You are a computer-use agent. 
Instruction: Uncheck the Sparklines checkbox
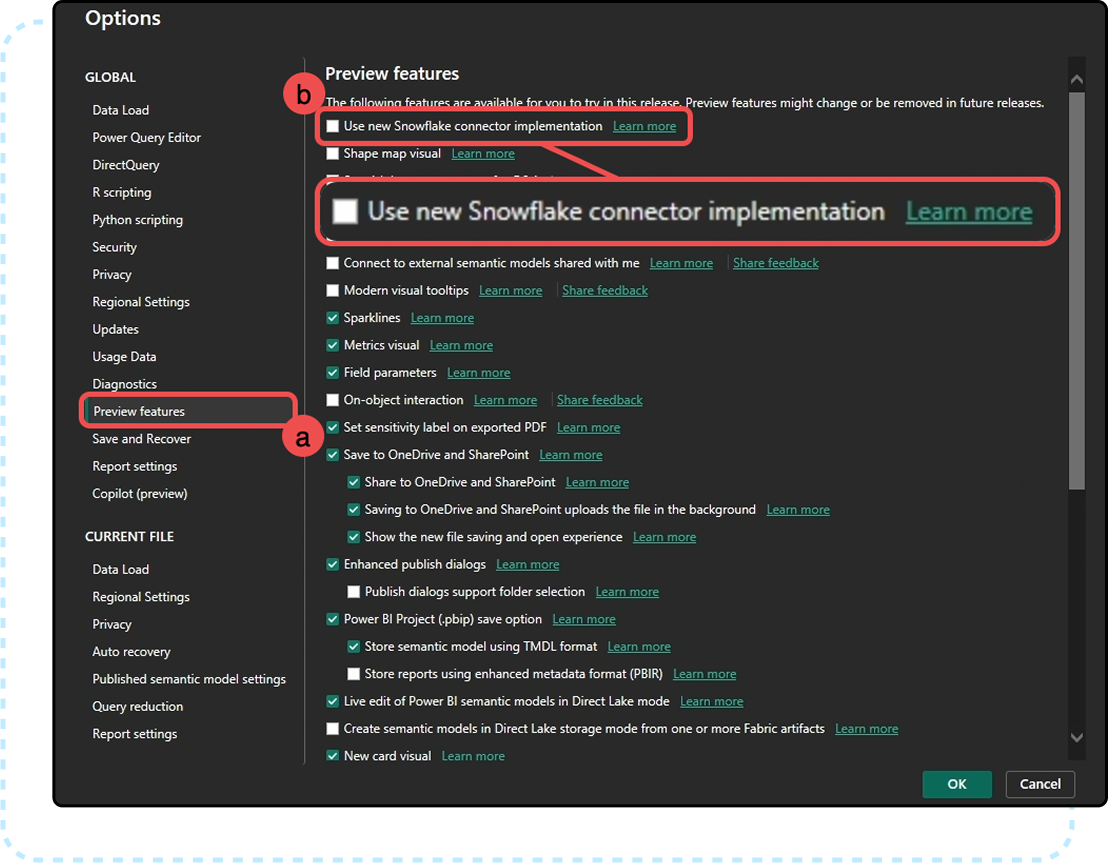pos(332,318)
